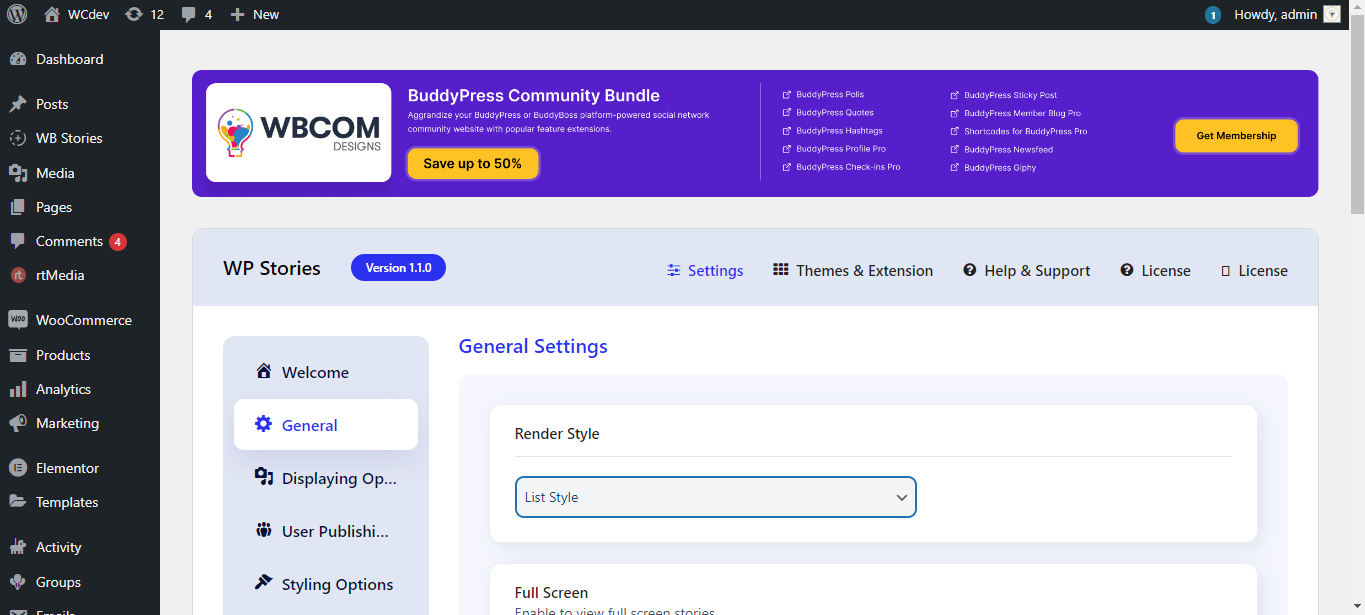Click the Products sidebar icon
The width and height of the screenshot is (1365, 615).
(18, 355)
